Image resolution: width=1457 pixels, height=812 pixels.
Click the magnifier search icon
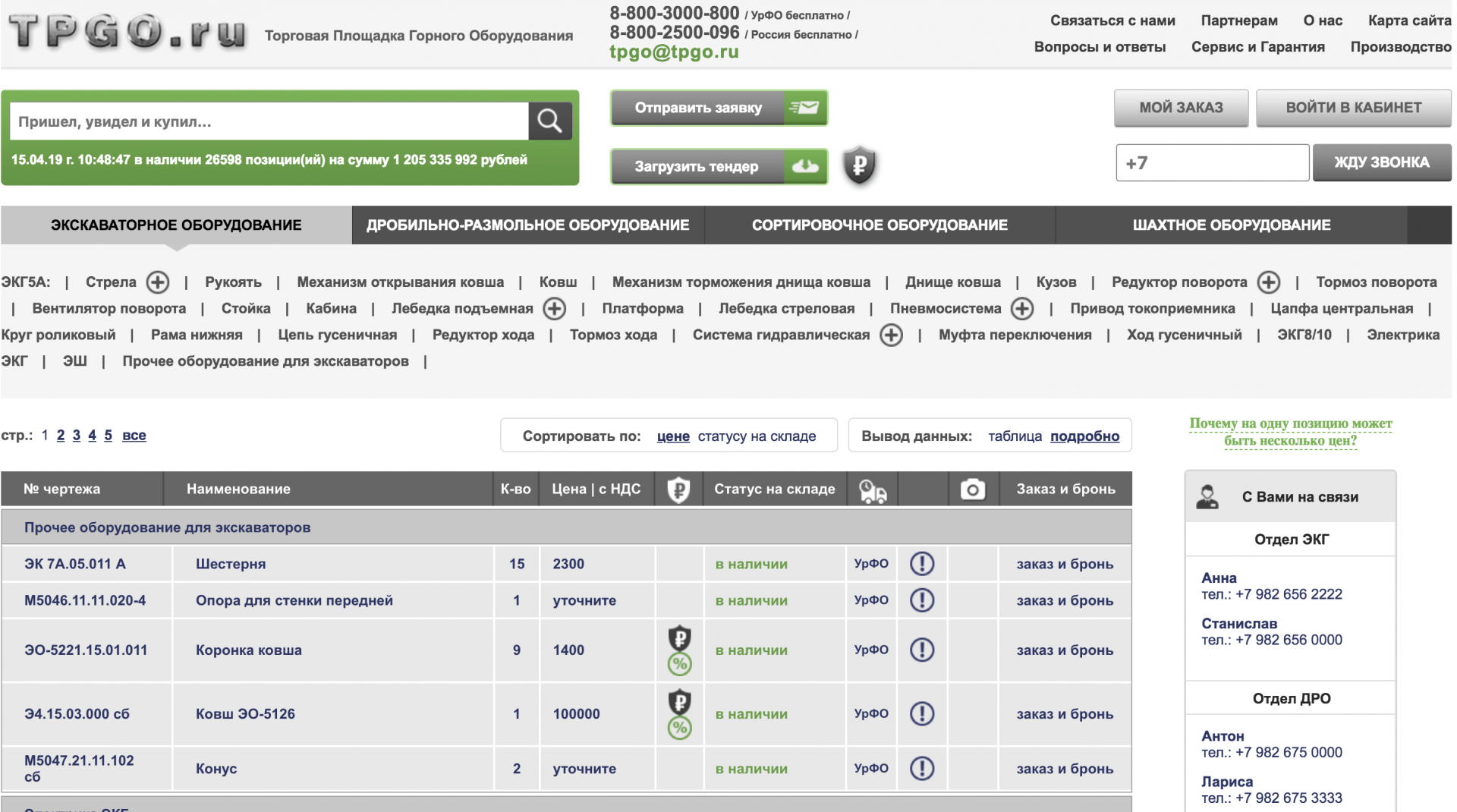tap(549, 121)
